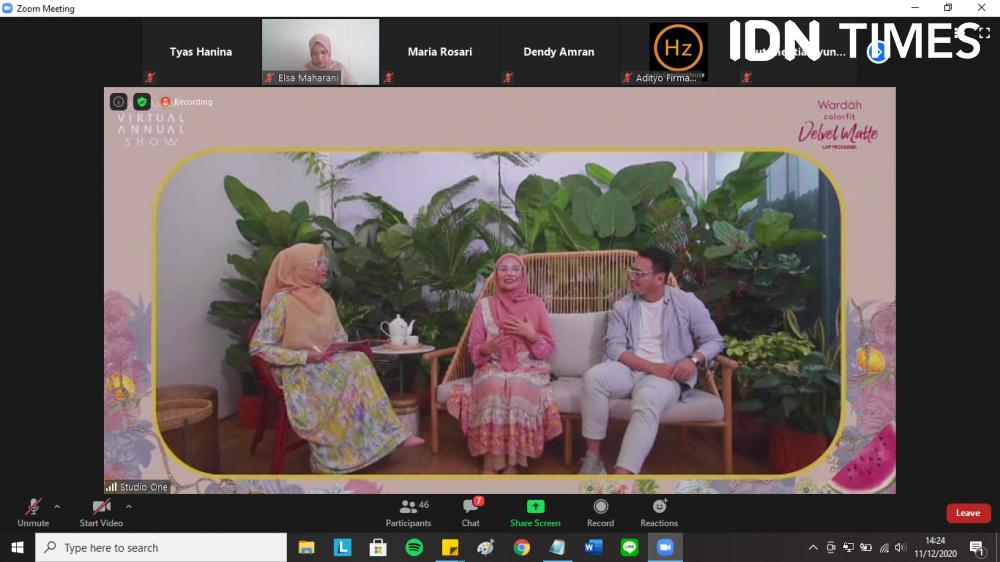The width and height of the screenshot is (1000, 562).
Task: Open the blue L app in taskbar
Action: pos(342,547)
